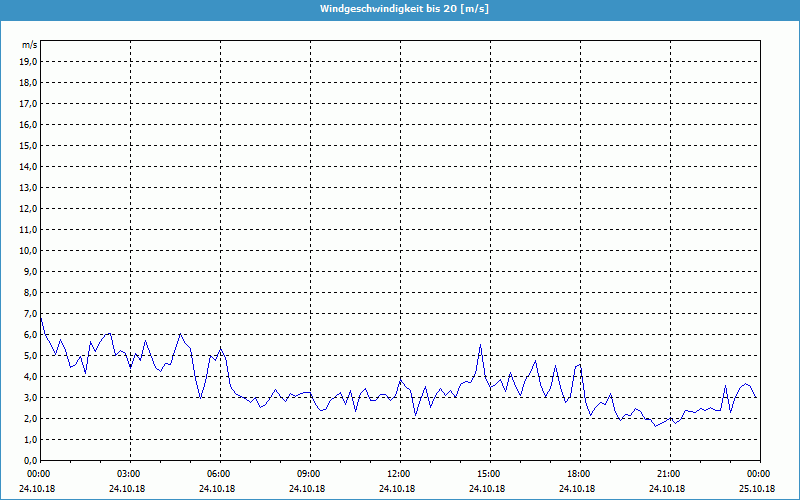The image size is (800, 500).
Task: Click the 06:00 time axis label
Action: point(219,474)
